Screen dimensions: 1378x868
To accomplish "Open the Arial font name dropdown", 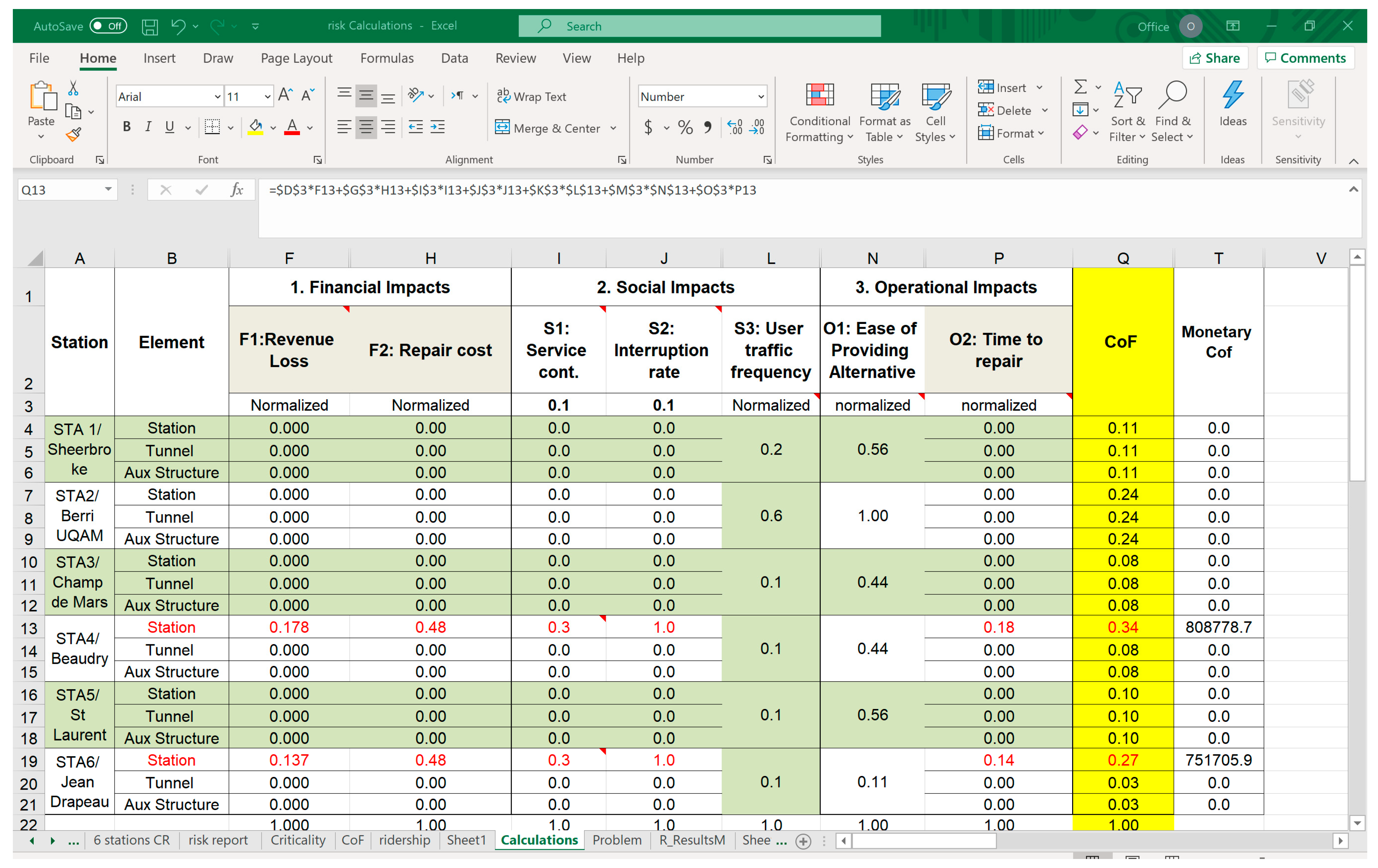I will [217, 97].
